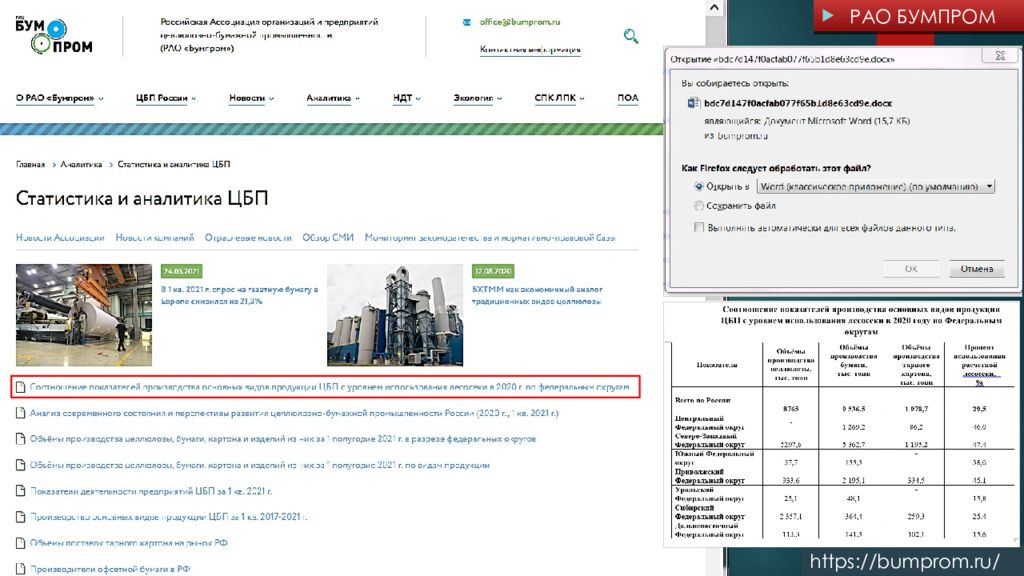Open 'Объёмы производства... по видам продукции' link
The image size is (1024, 576).
(x=259, y=465)
